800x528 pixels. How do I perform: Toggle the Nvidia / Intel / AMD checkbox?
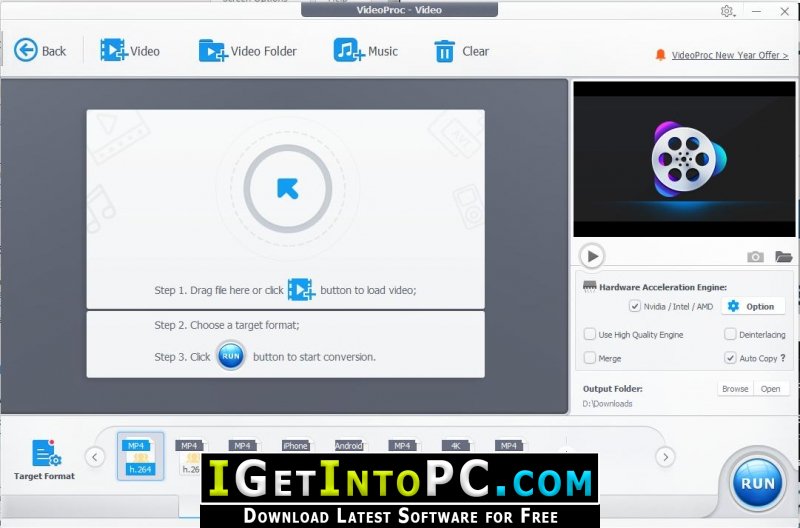coord(635,306)
